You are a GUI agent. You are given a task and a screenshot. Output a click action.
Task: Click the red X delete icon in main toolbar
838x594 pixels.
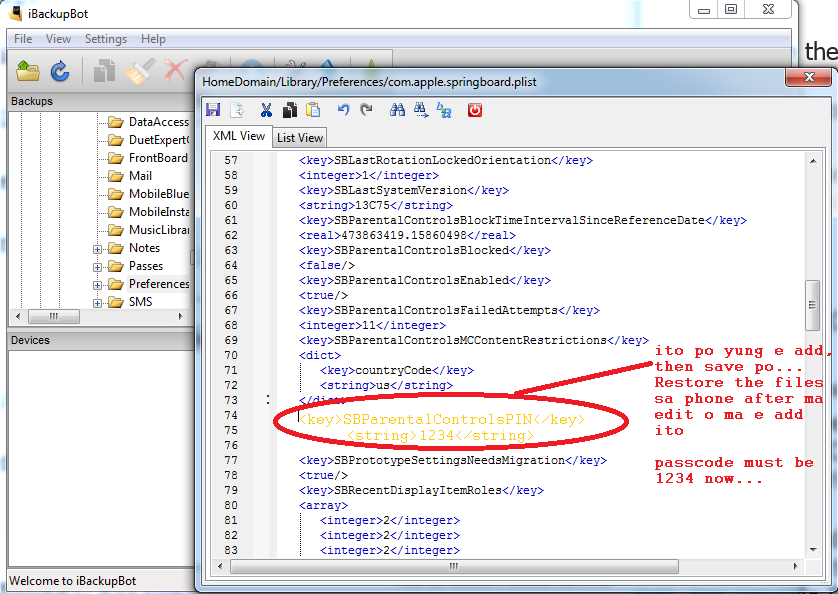pos(175,71)
